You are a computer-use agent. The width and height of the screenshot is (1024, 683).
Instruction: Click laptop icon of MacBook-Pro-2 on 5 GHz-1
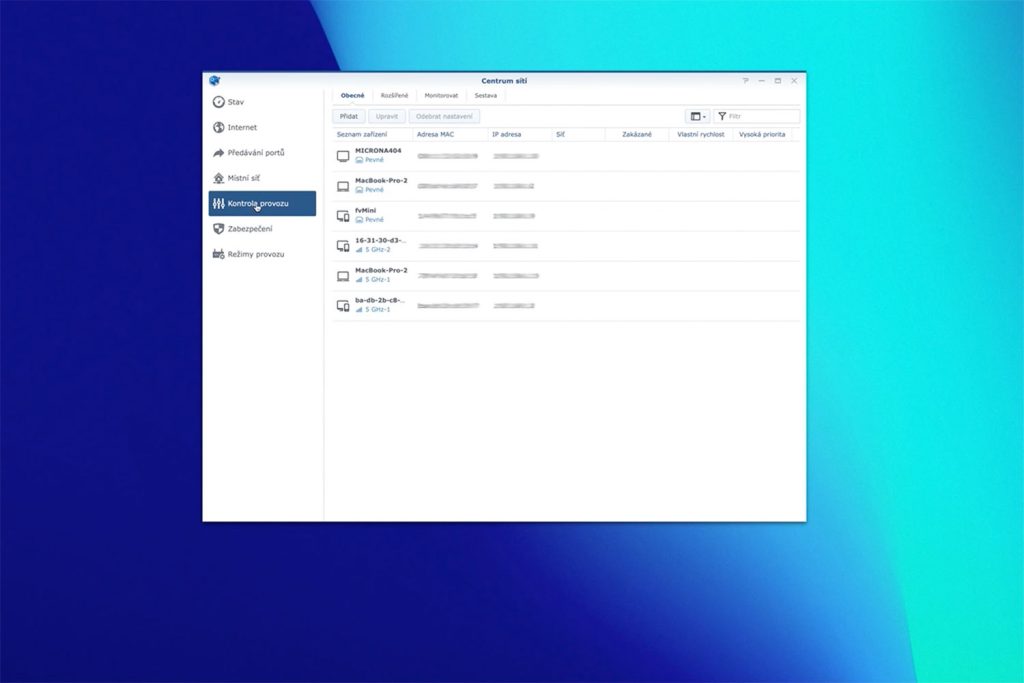click(x=343, y=276)
